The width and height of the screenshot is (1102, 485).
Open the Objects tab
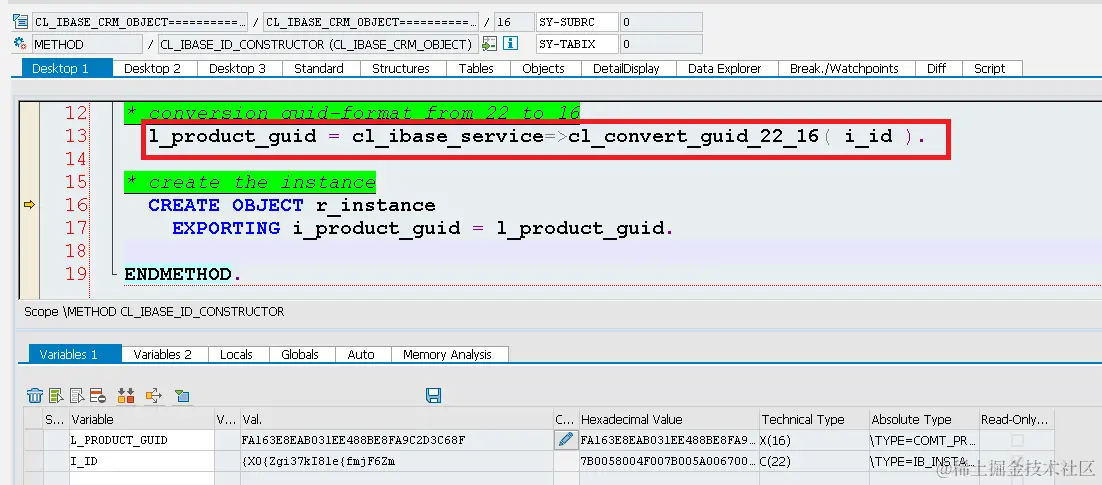[543, 68]
